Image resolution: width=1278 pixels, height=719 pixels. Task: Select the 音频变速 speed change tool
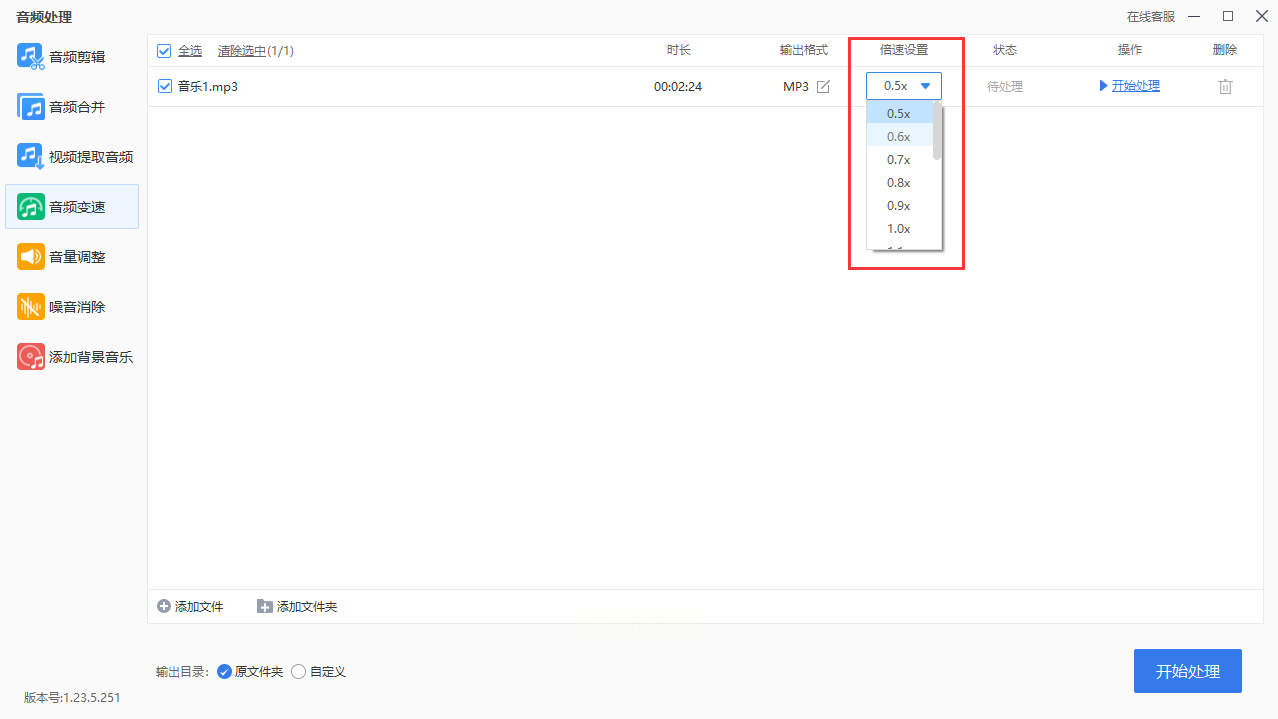[x=72, y=207]
